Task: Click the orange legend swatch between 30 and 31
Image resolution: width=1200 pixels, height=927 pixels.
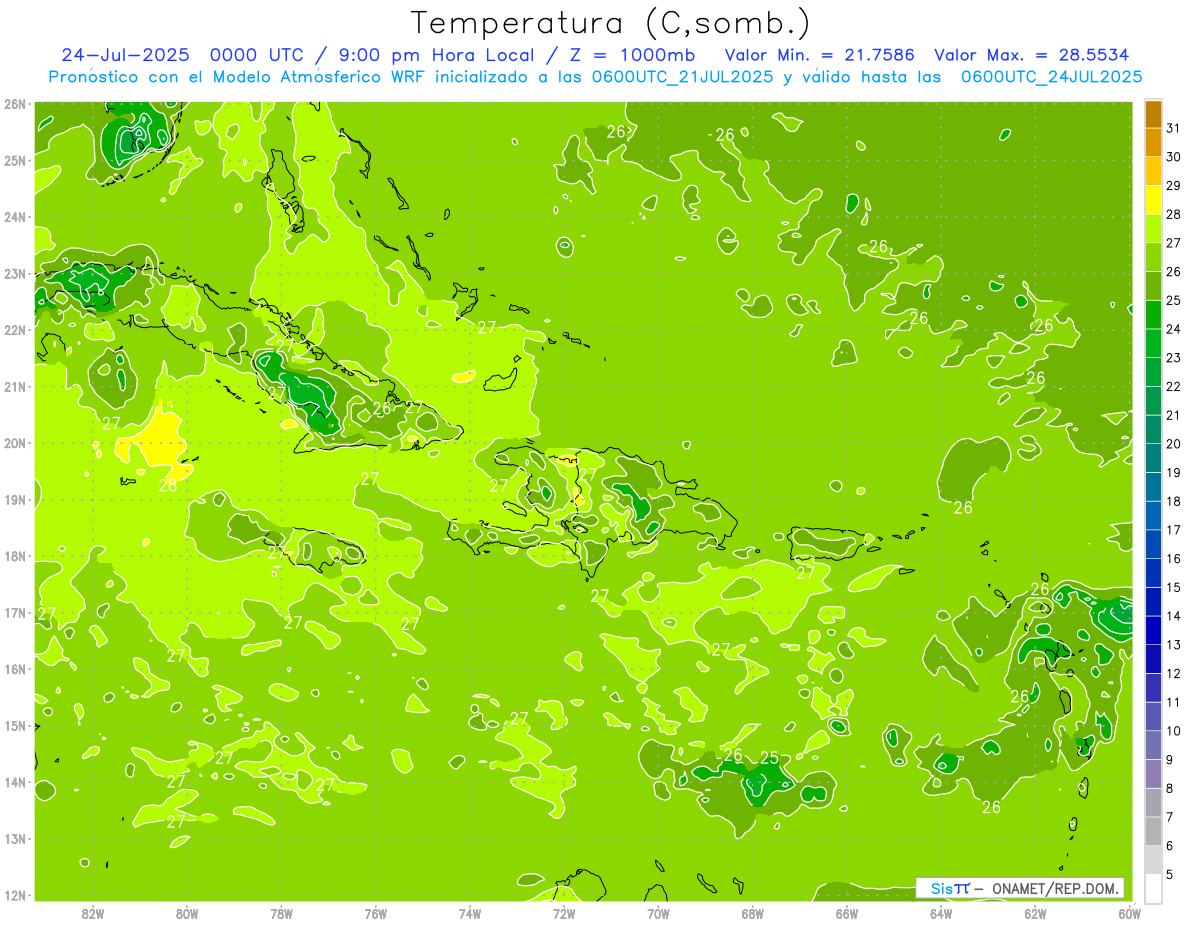Action: (x=1154, y=142)
